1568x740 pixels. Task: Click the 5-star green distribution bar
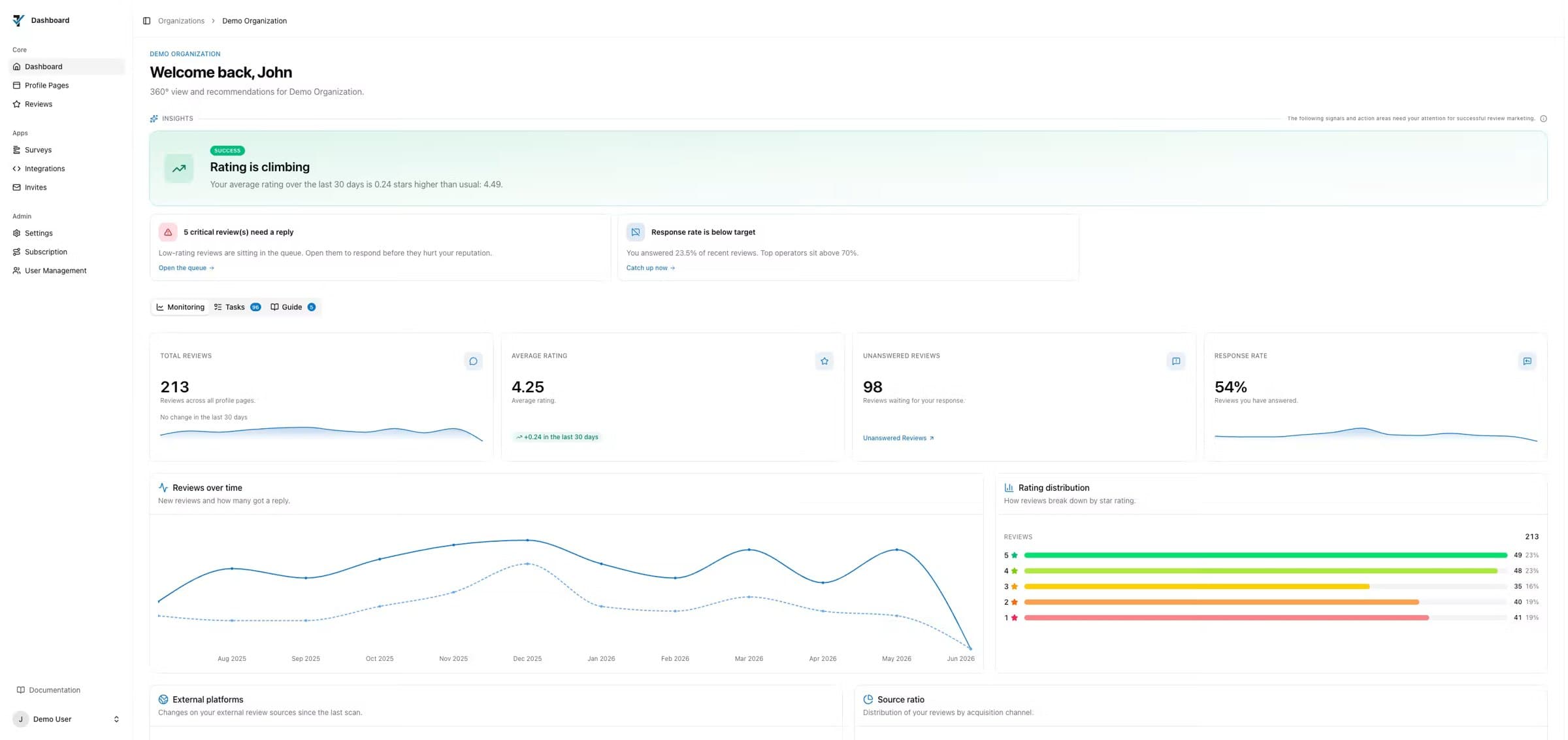[1266, 556]
